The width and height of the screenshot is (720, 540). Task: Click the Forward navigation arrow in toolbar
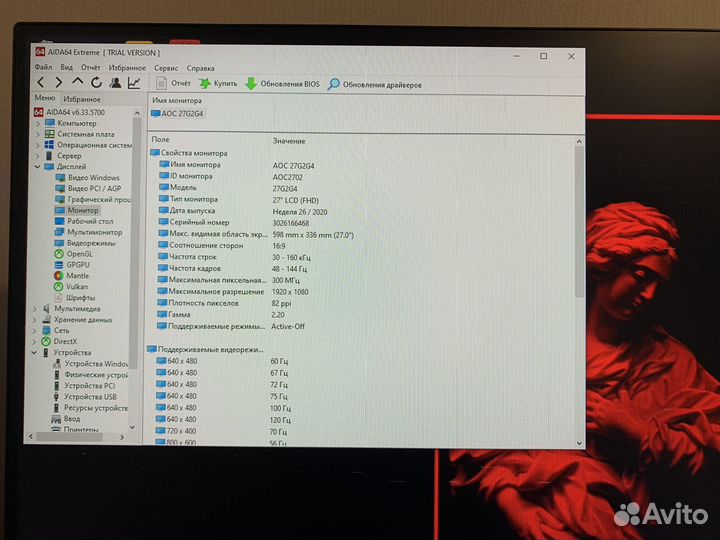(59, 83)
